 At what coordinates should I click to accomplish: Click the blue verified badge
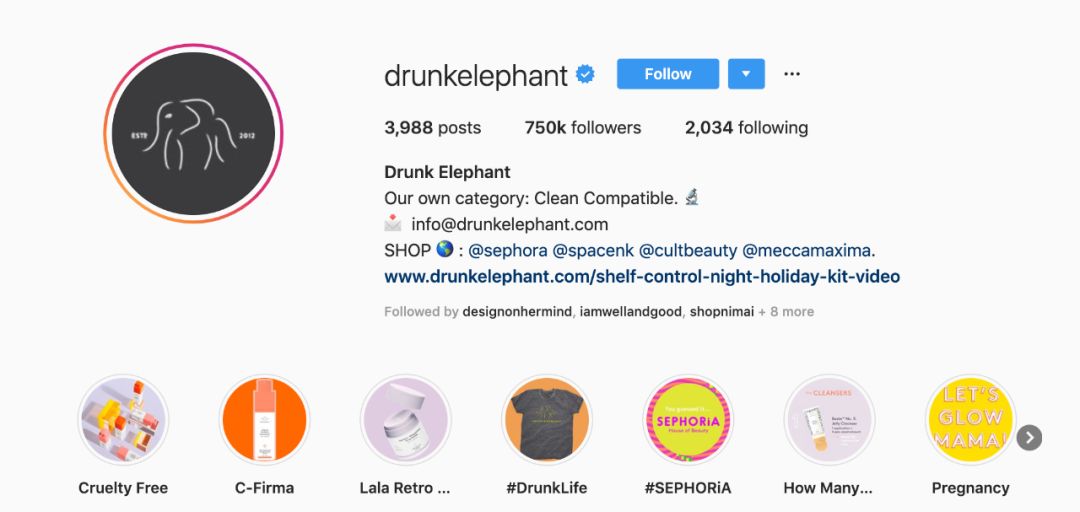tap(585, 74)
